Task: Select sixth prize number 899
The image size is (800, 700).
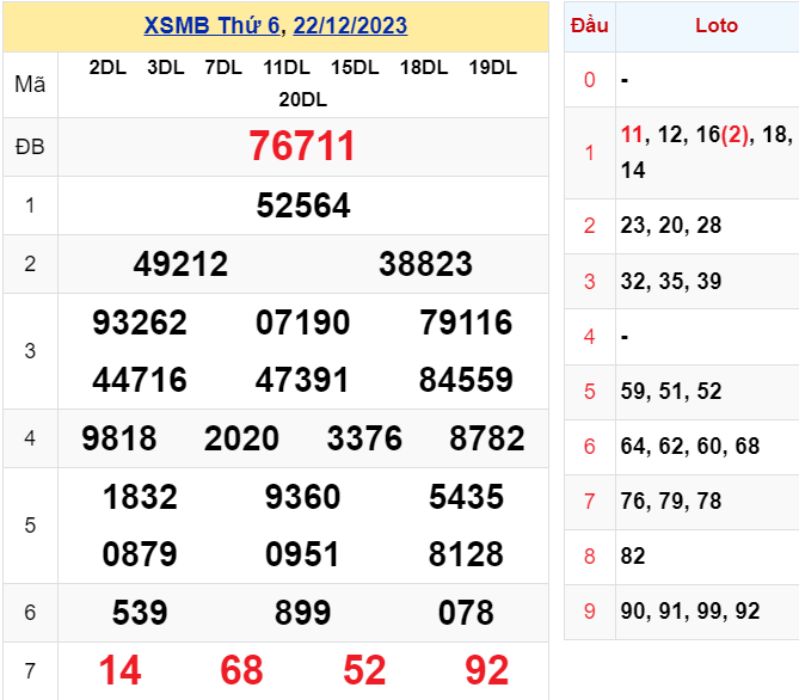Action: pos(302,612)
